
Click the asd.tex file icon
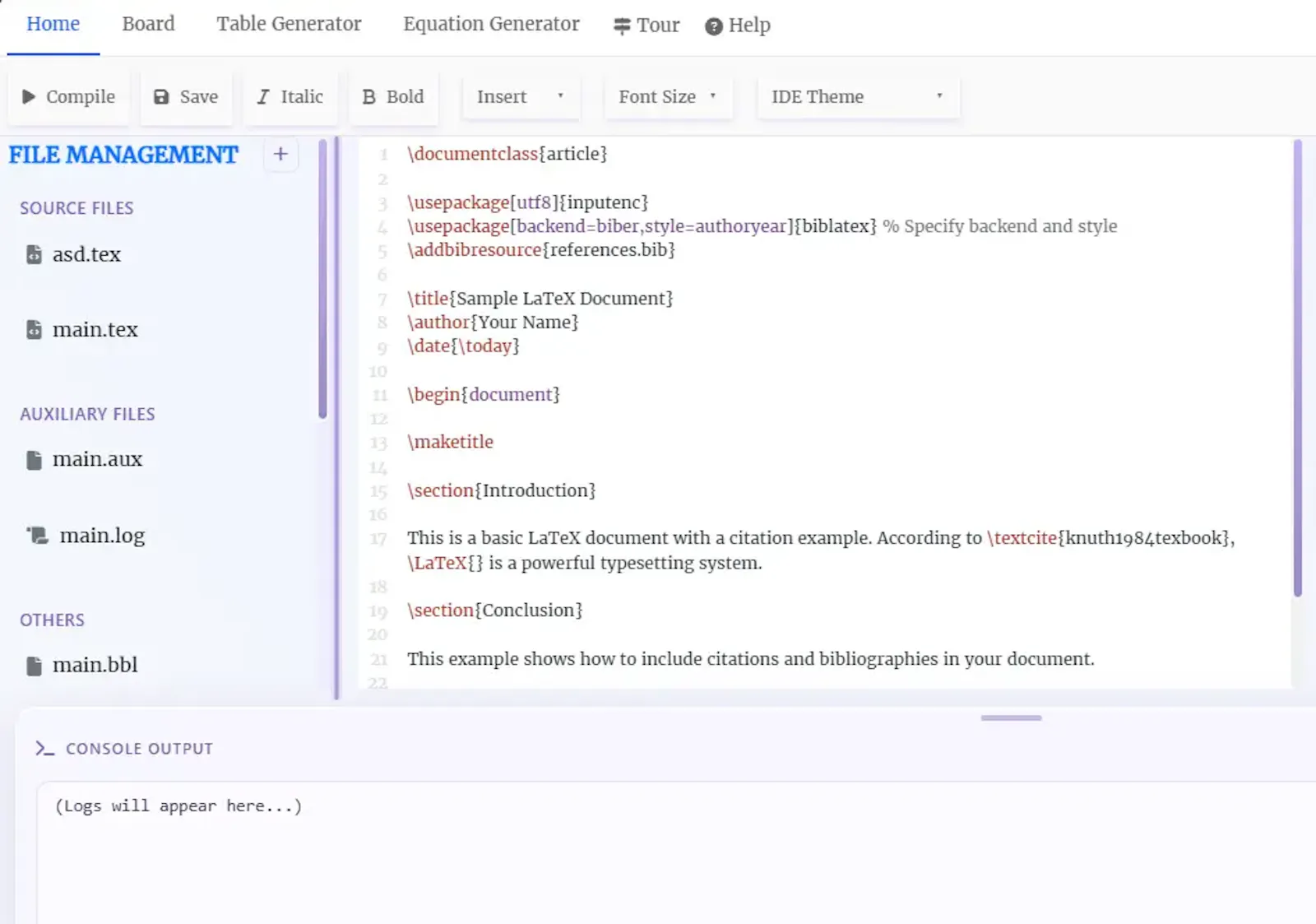tap(34, 255)
